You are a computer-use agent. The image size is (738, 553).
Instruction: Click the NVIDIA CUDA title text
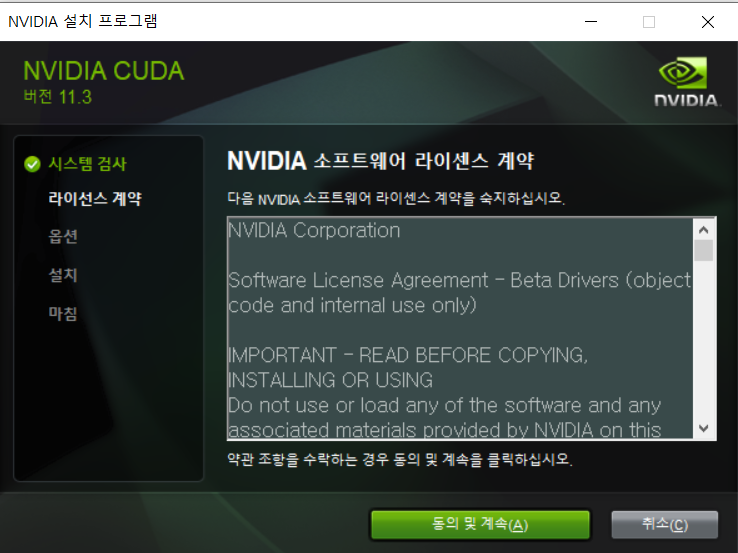coord(104,71)
